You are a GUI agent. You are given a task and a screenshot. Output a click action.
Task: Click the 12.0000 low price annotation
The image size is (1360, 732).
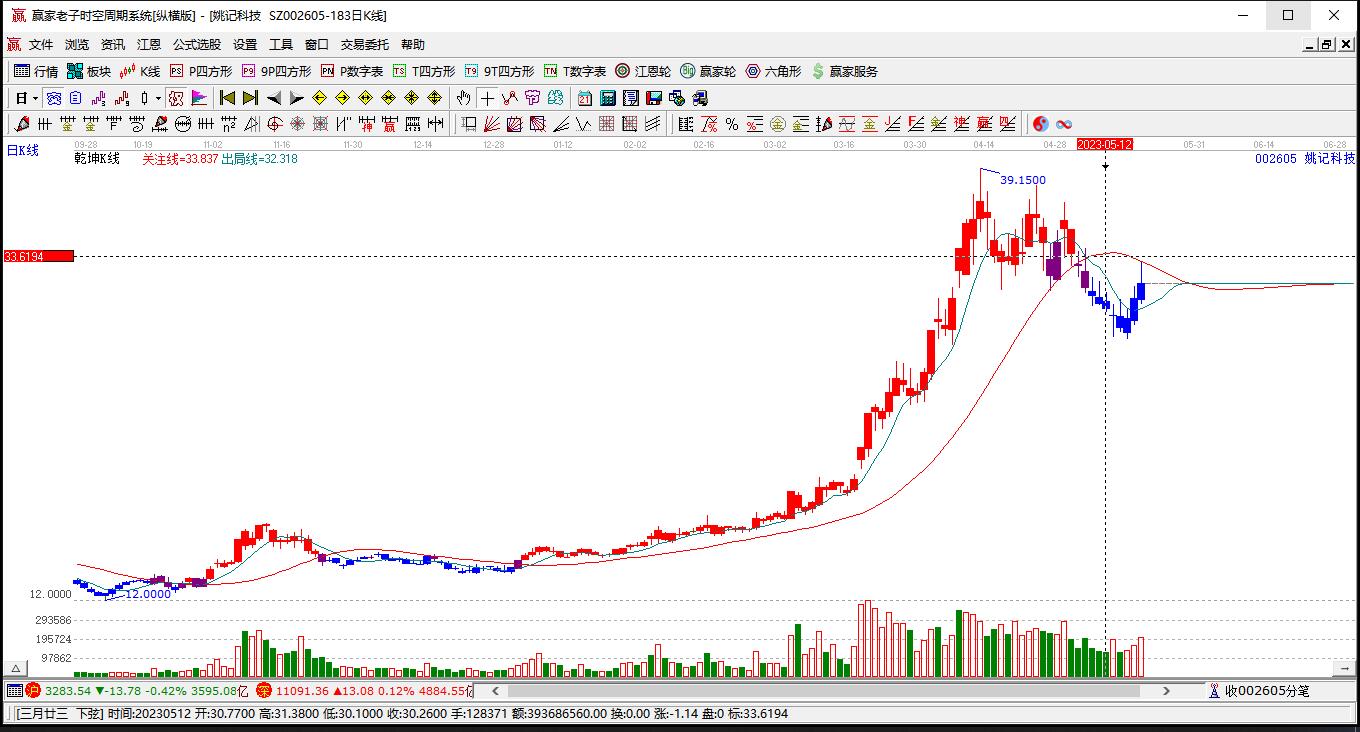click(148, 594)
